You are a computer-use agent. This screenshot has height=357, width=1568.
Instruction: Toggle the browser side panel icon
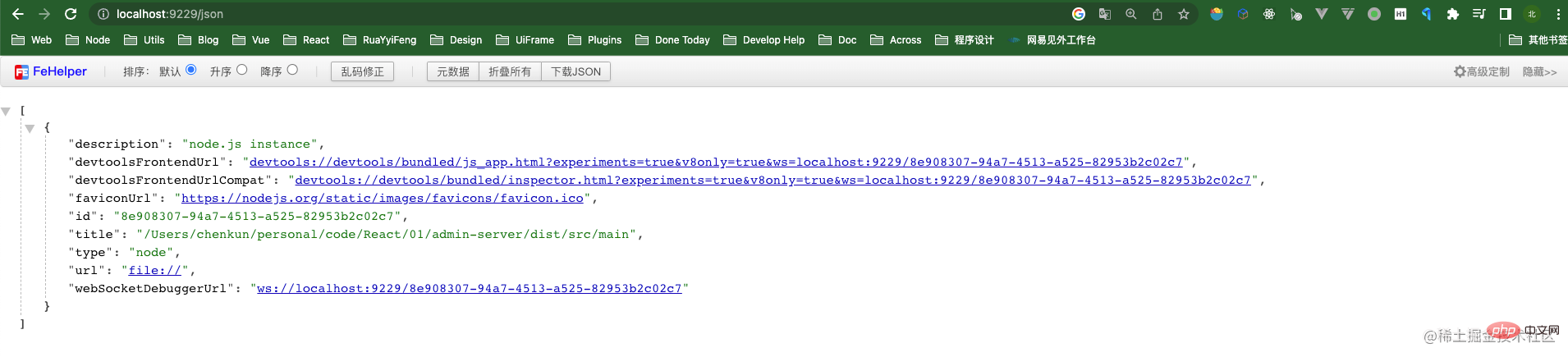pos(1505,14)
